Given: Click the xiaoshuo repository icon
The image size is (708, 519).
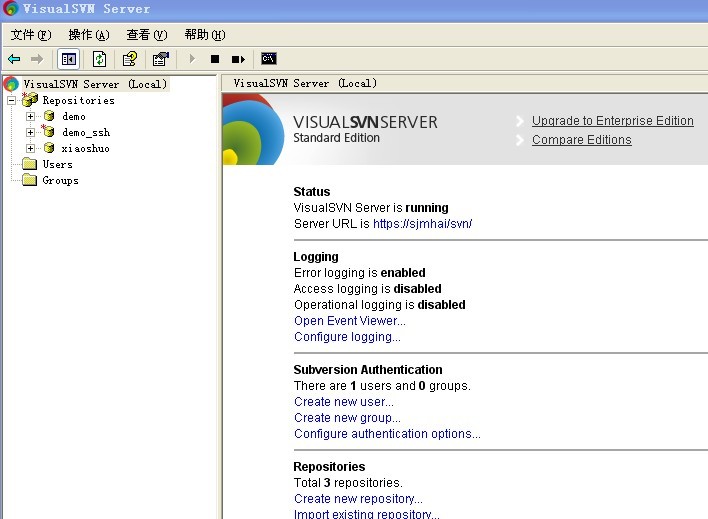Looking at the screenshot, I should click(49, 148).
